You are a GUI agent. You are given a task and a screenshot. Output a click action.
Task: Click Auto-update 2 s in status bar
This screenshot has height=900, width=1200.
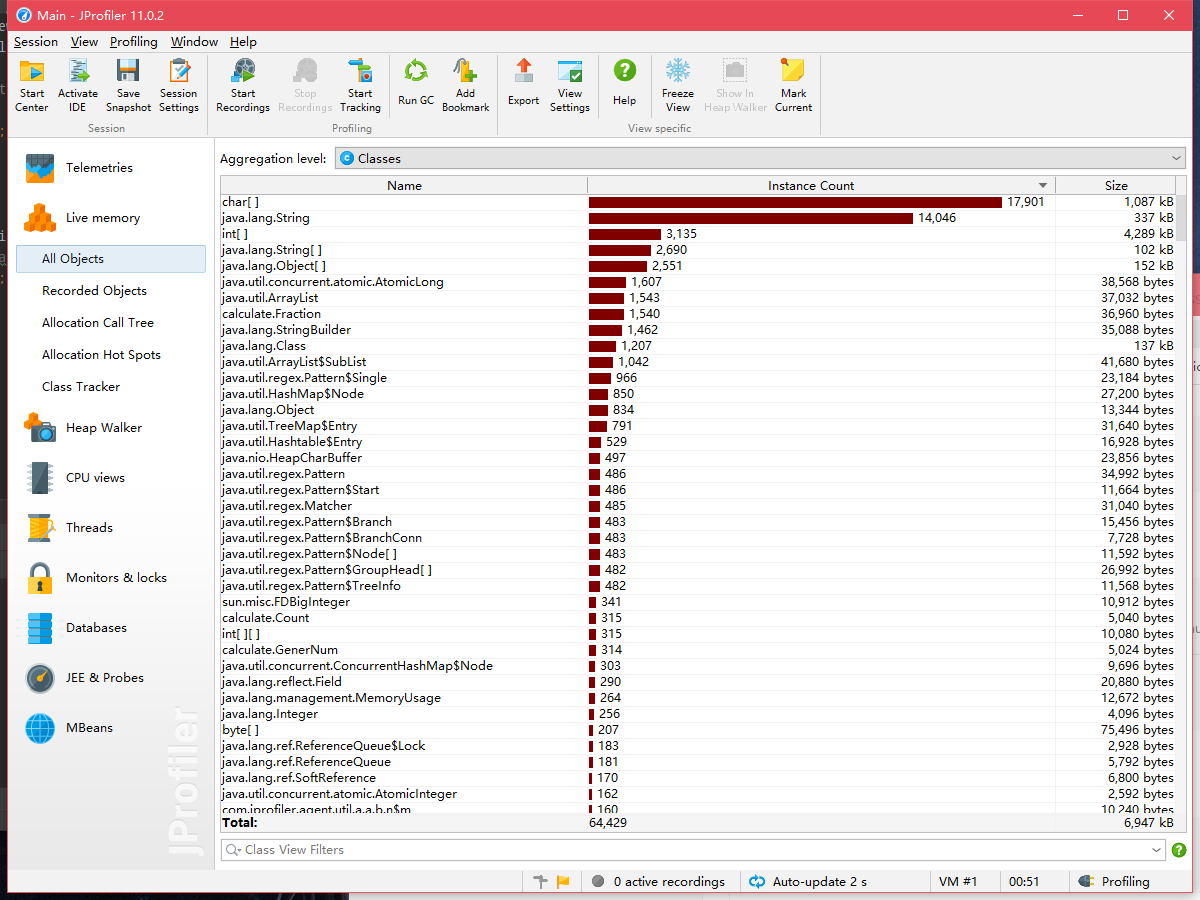808,882
